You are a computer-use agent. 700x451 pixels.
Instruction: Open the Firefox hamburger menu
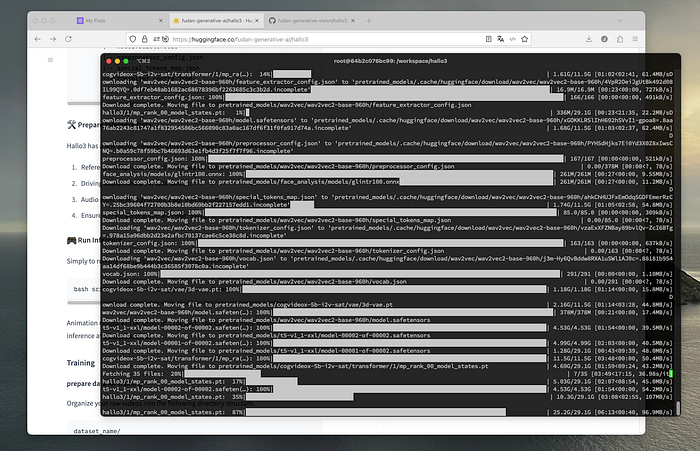click(635, 39)
